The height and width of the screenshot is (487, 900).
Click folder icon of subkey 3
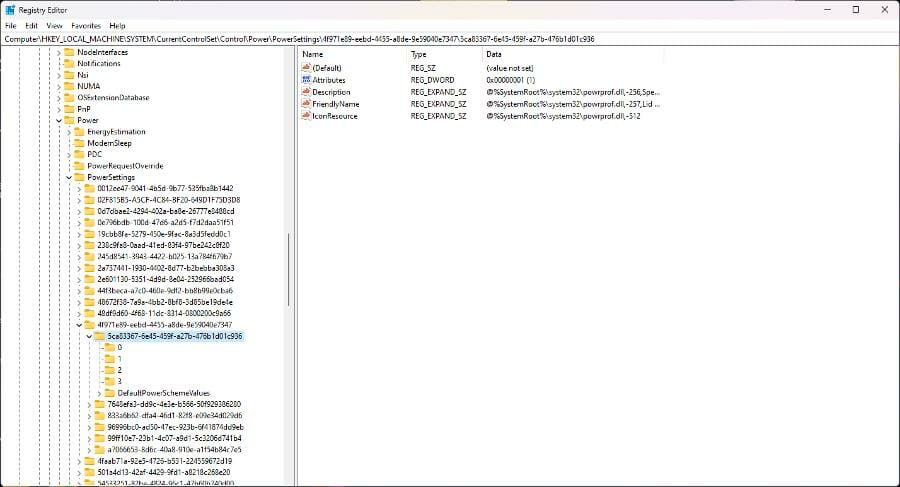(x=110, y=381)
